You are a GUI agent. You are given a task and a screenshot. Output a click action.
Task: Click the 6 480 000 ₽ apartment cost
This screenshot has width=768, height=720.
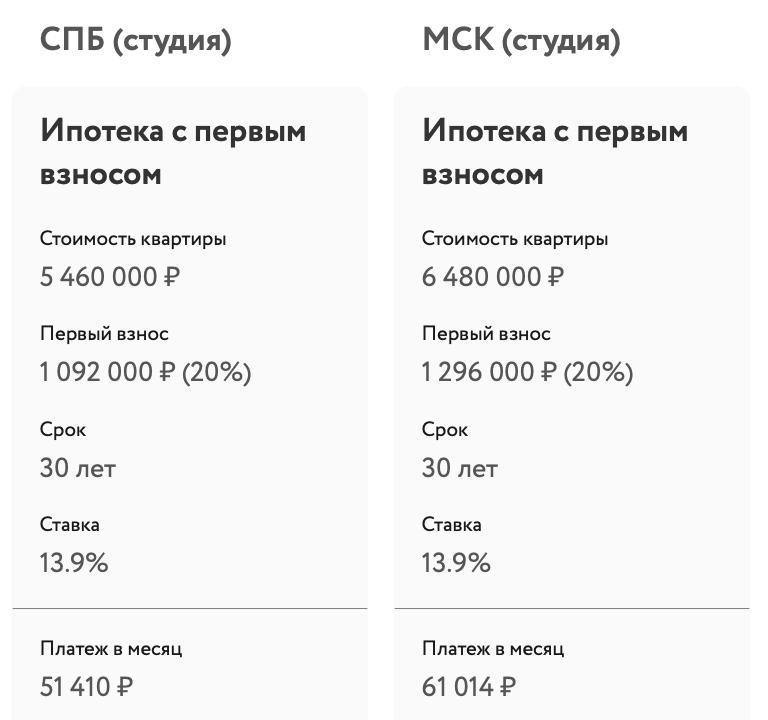(493, 277)
